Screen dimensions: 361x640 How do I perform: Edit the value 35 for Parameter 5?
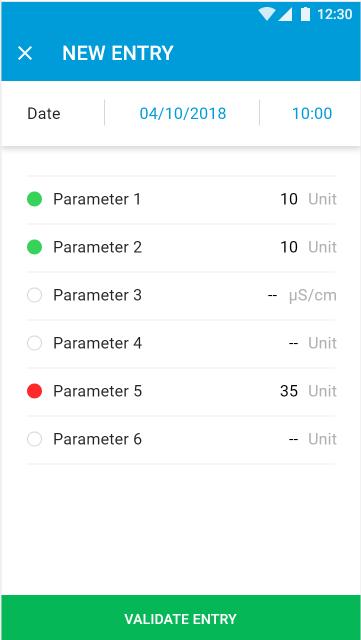coord(289,391)
